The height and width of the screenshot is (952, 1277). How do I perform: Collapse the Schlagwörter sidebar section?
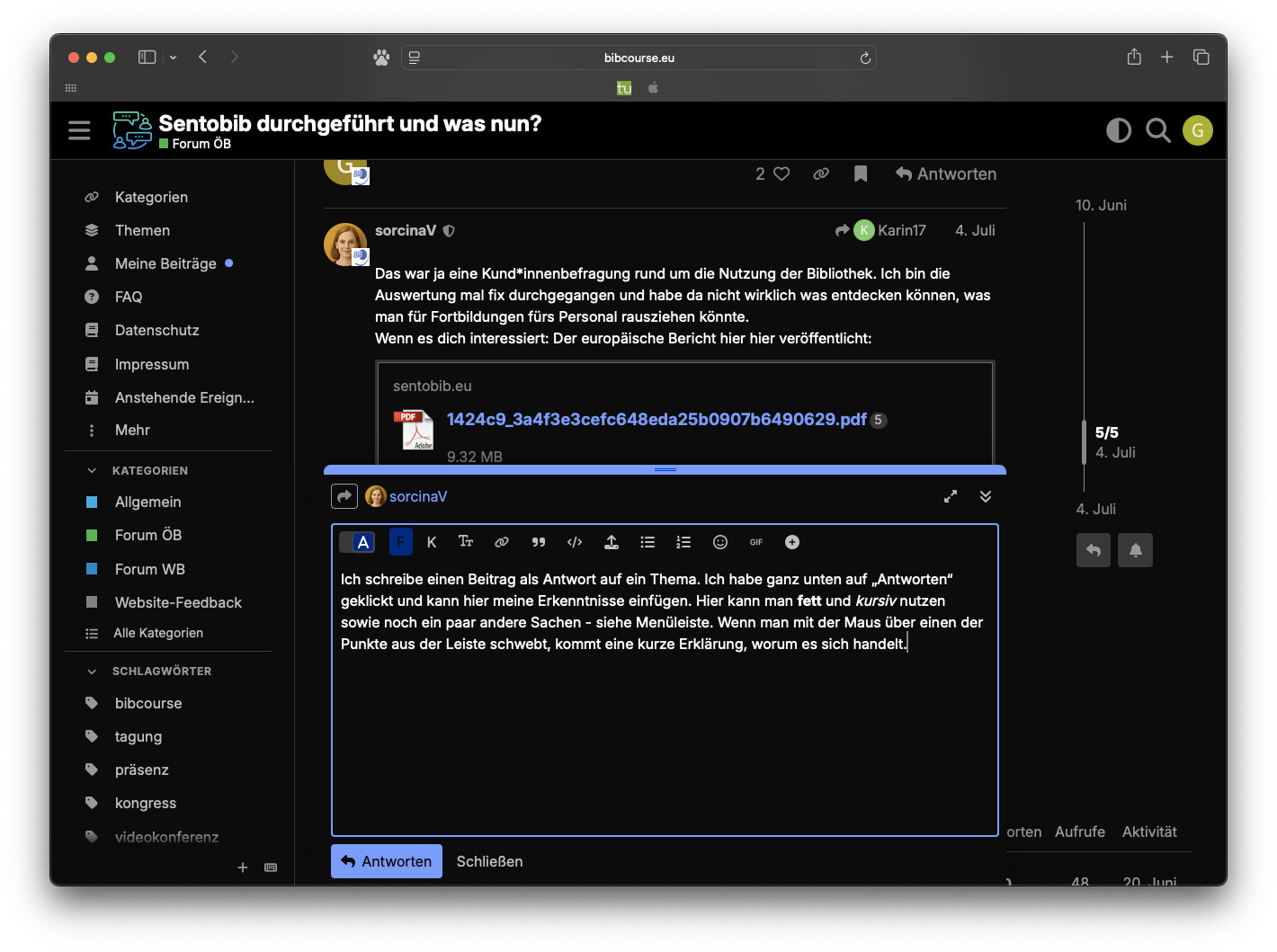(x=92, y=671)
